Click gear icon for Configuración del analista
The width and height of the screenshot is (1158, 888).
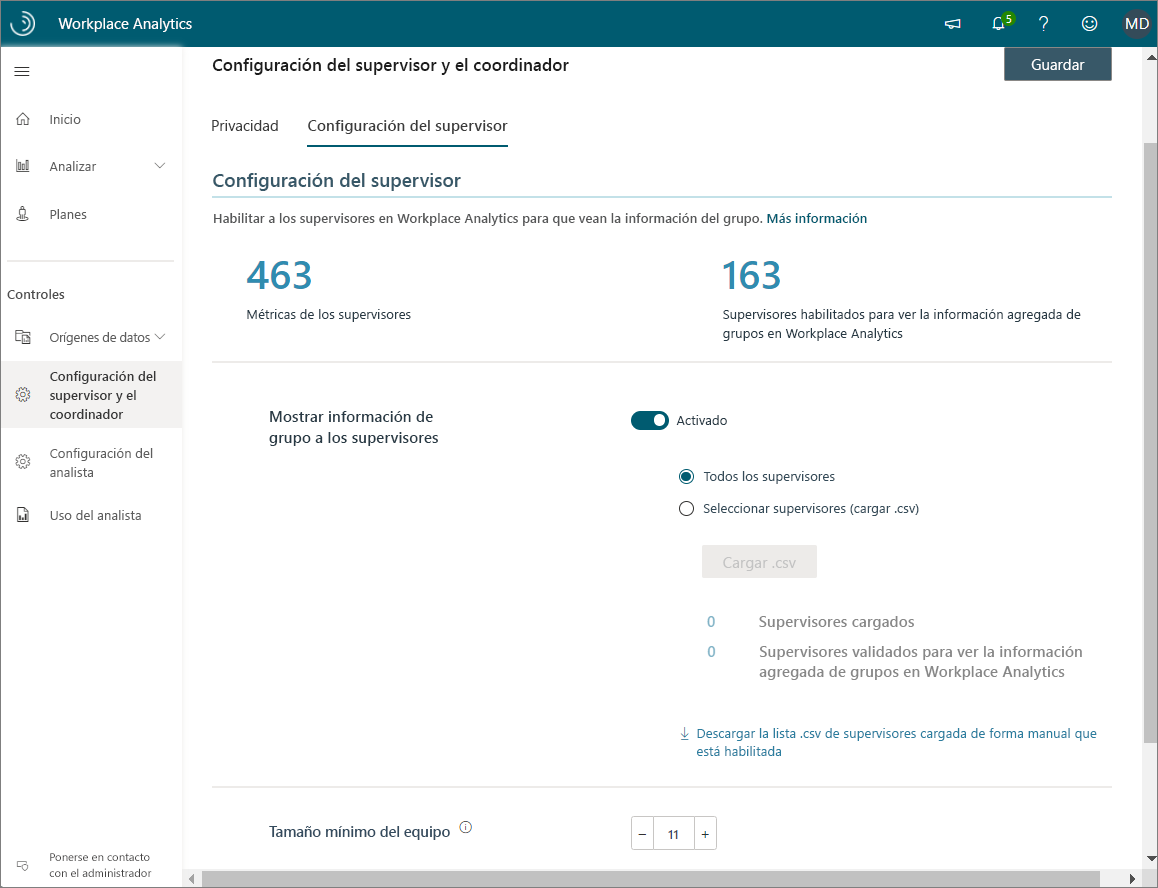pyautogui.click(x=23, y=462)
